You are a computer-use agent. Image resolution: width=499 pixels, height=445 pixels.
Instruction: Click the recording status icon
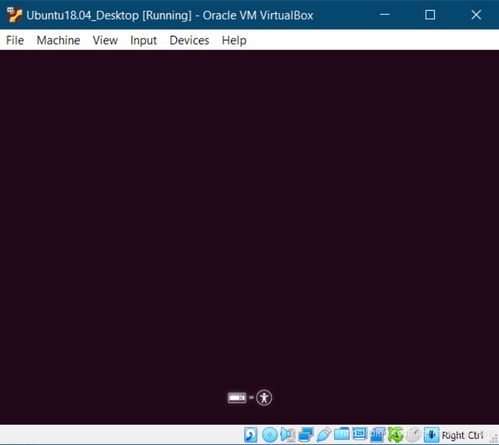tap(378, 435)
